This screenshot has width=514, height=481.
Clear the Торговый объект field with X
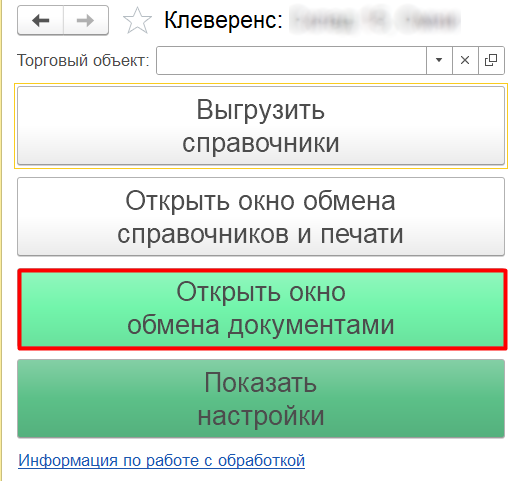[x=465, y=60]
